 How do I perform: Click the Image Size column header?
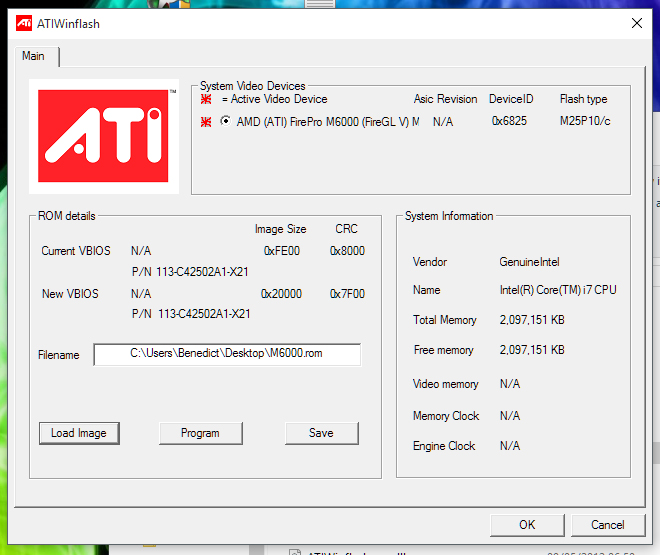click(280, 229)
